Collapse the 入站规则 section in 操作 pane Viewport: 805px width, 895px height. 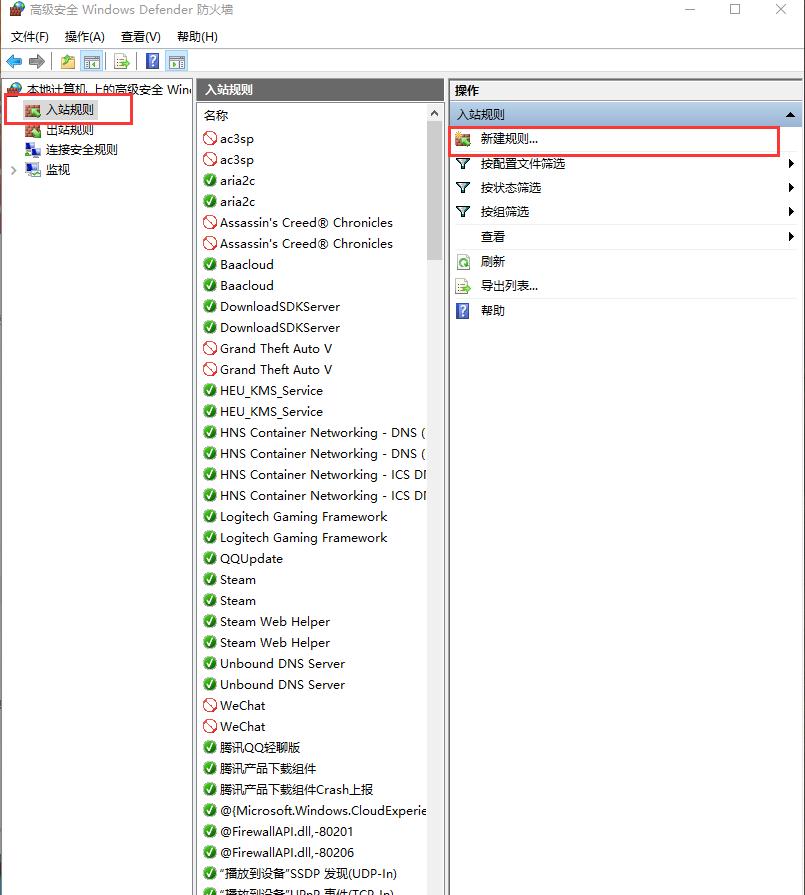coord(790,115)
